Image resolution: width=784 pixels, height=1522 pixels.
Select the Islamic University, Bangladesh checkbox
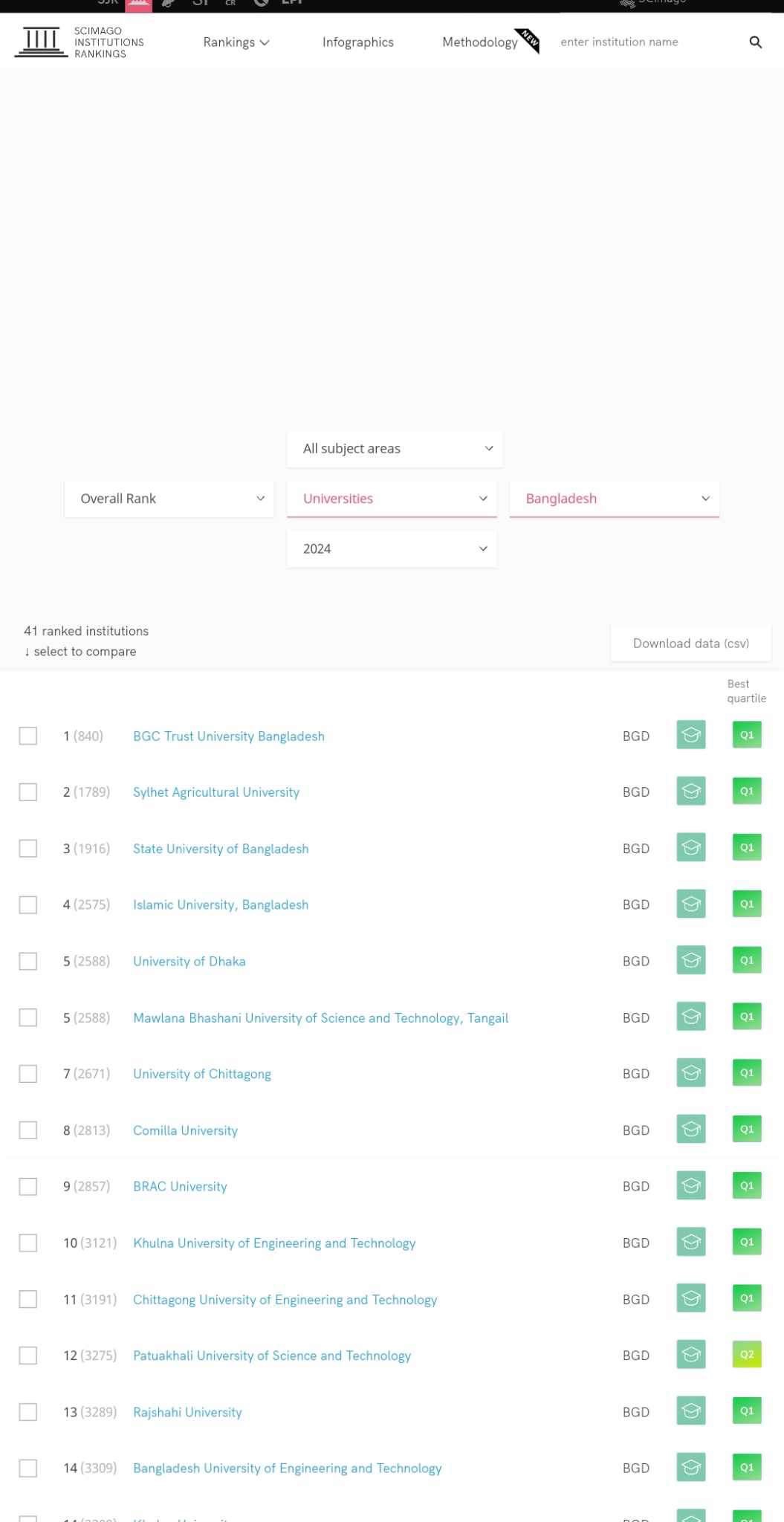click(x=28, y=904)
